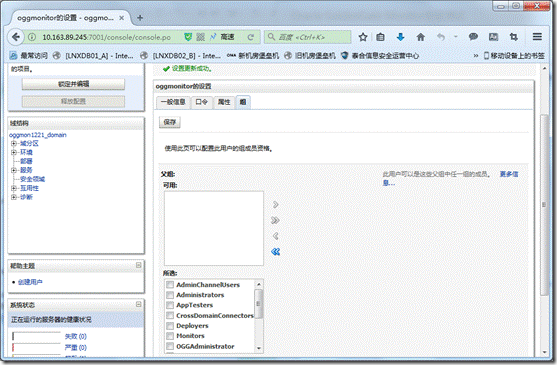
Task: Switch to the 一般信息 tab
Action: 173,102
